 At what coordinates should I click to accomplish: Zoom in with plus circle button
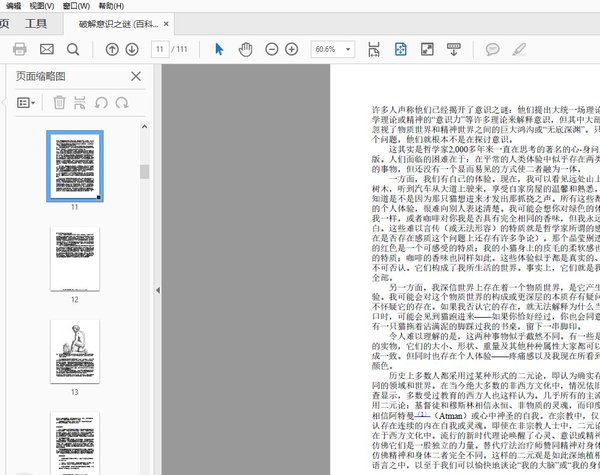(x=292, y=49)
